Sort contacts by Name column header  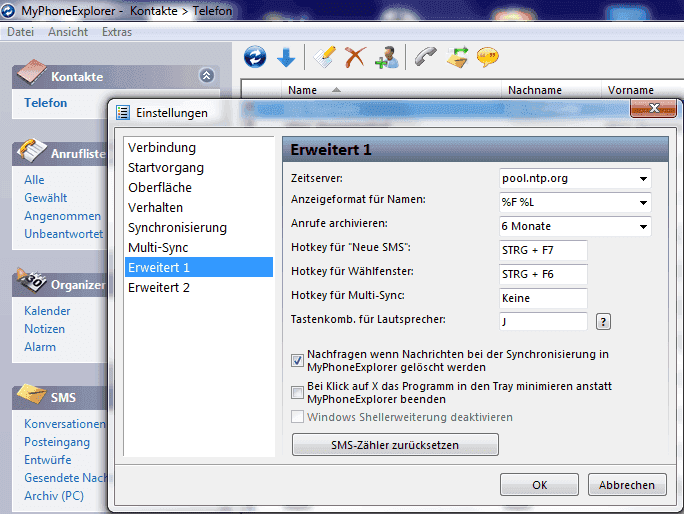392,90
